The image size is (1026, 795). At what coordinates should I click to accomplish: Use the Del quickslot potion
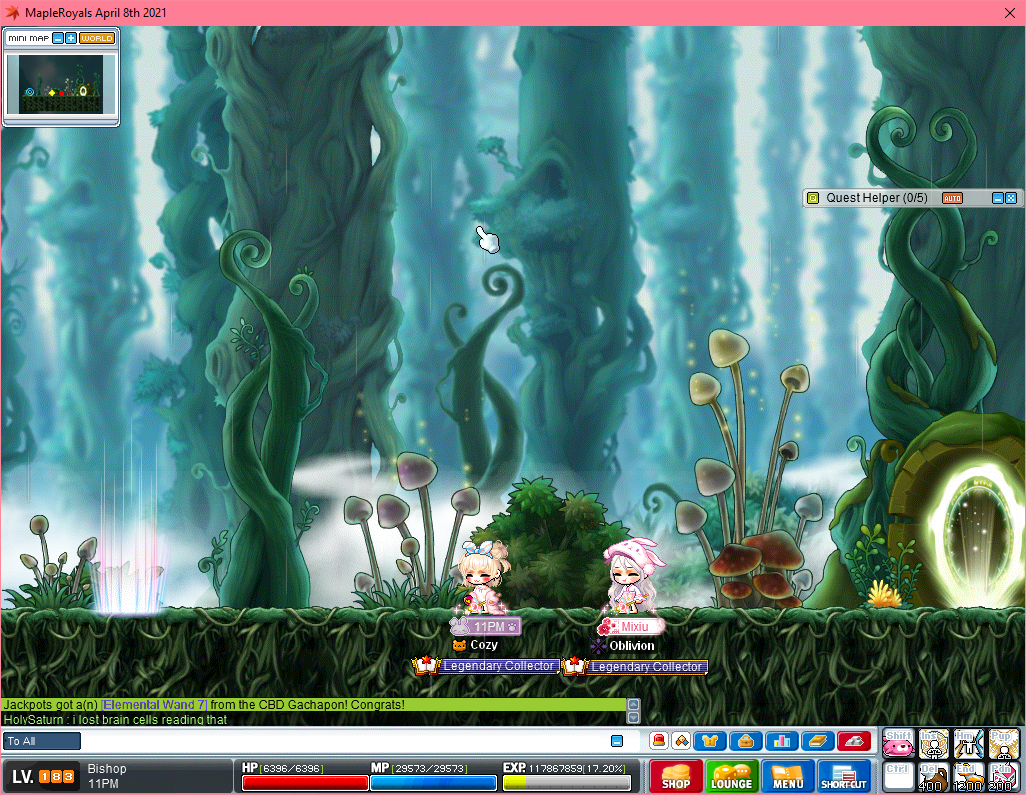(934, 776)
